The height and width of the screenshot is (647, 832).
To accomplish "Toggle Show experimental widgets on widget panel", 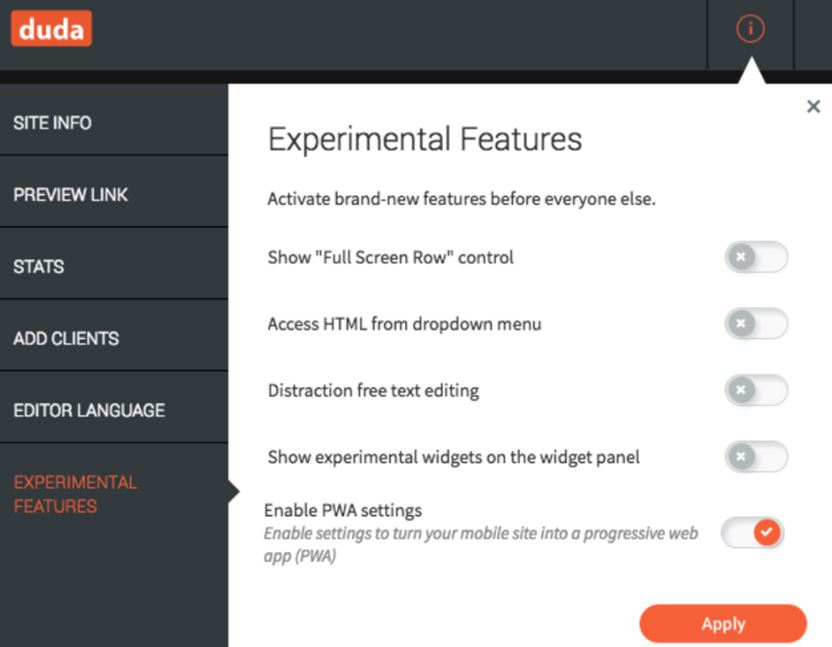I will tap(756, 456).
